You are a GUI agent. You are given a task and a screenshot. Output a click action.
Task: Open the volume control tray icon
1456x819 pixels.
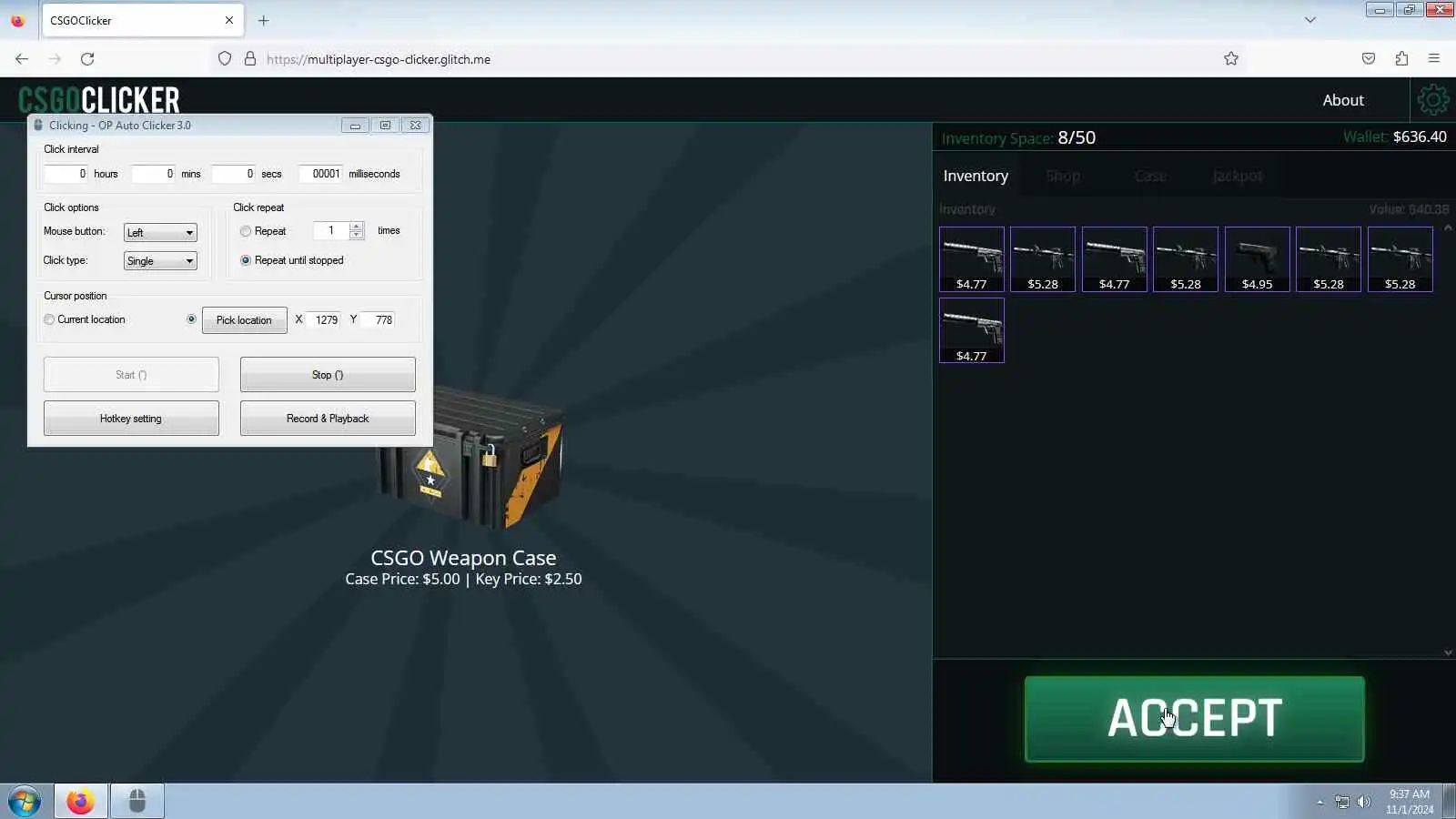click(1363, 802)
